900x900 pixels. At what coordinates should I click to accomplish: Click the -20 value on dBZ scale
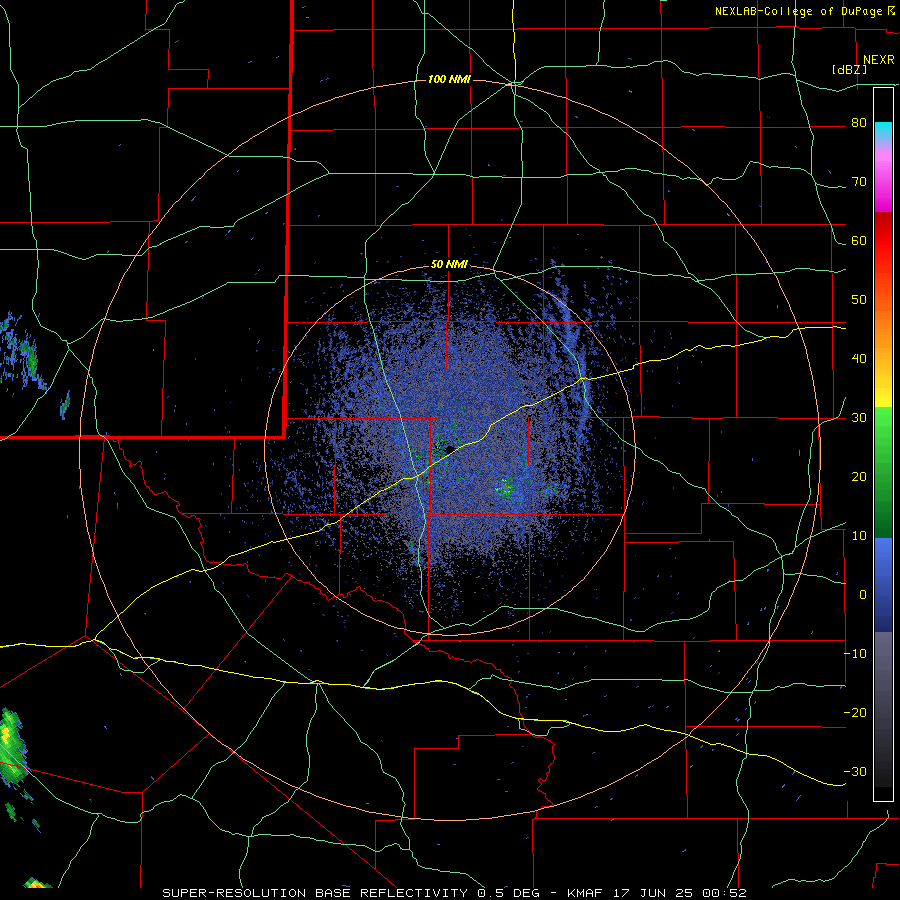[x=855, y=713]
